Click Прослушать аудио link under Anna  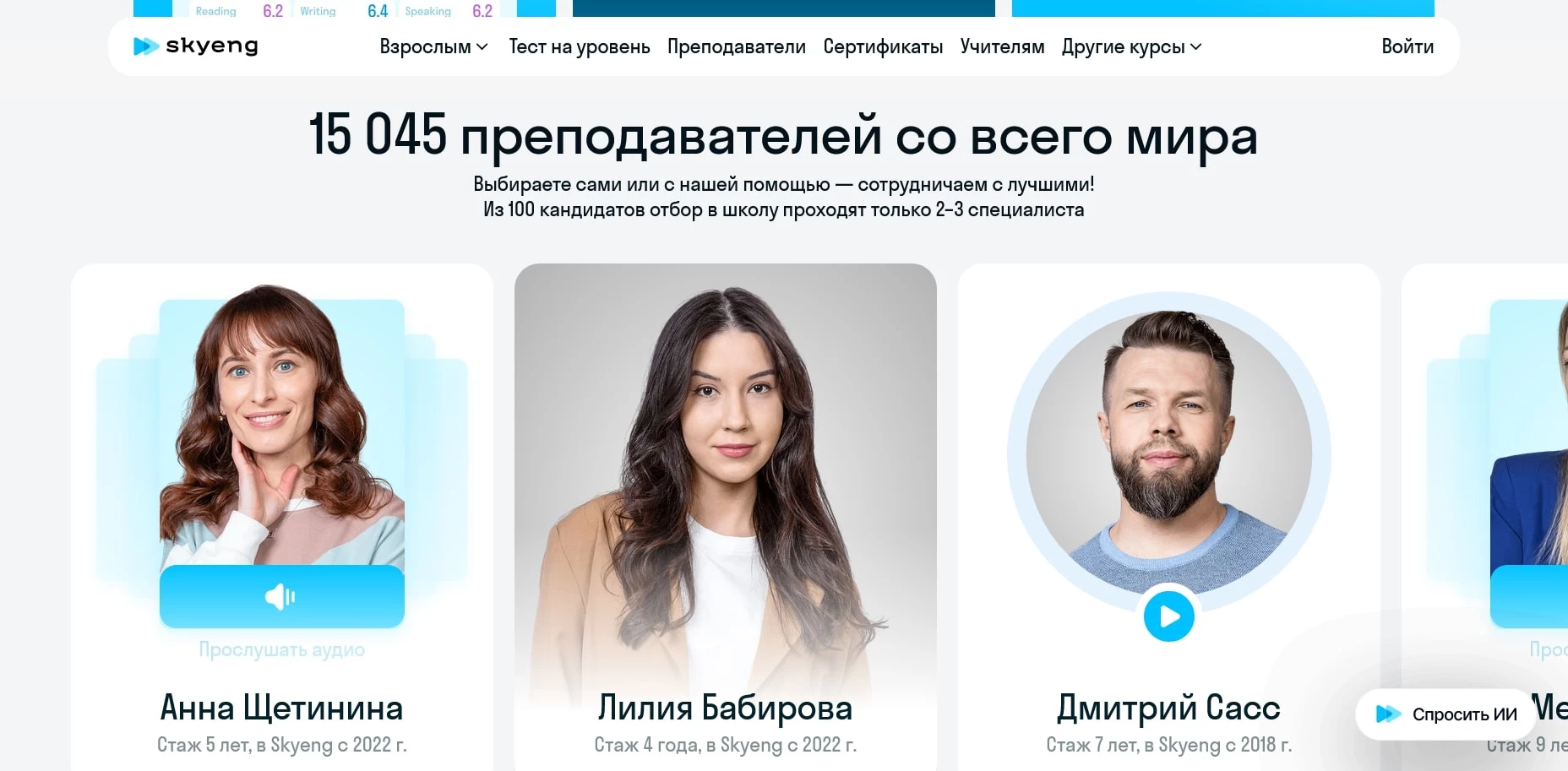click(282, 649)
